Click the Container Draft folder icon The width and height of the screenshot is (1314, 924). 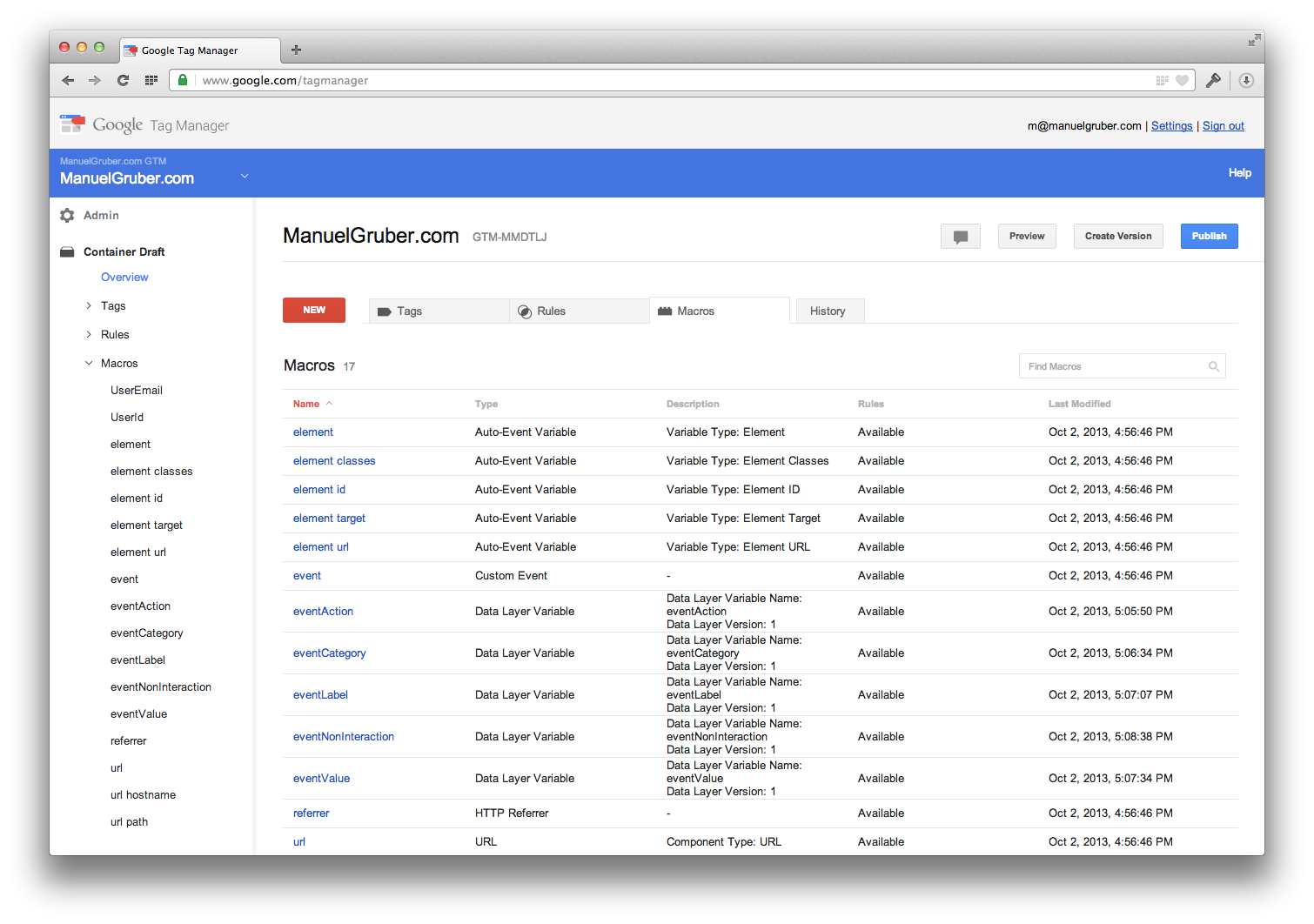[67, 251]
